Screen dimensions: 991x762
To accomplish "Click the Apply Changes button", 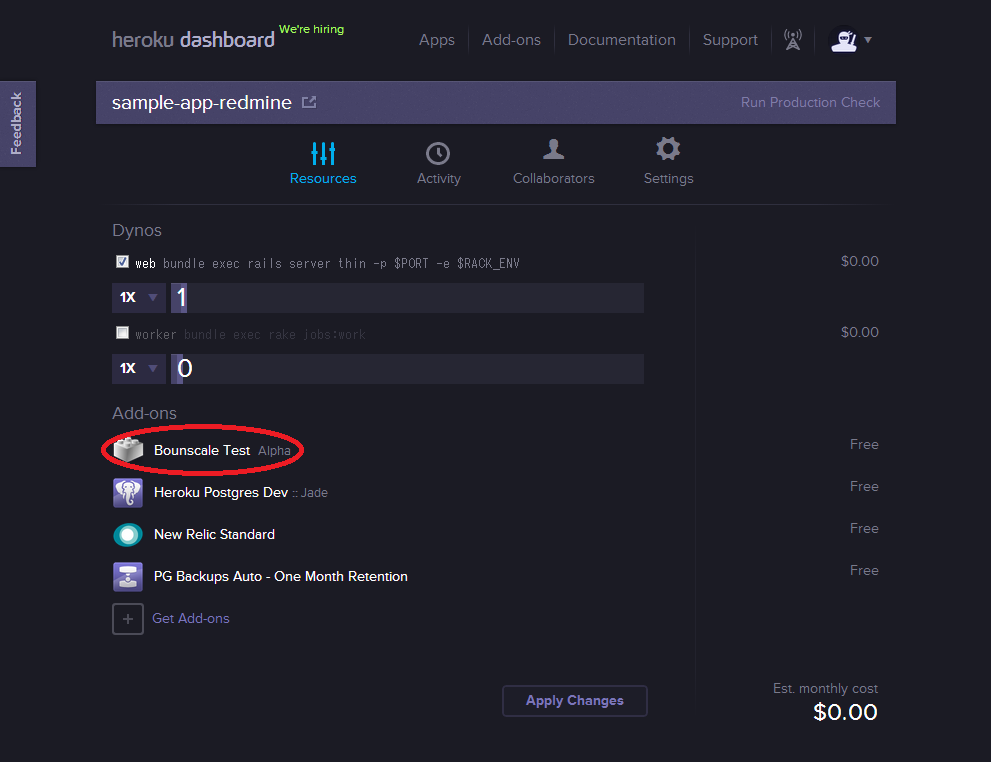I will [575, 701].
